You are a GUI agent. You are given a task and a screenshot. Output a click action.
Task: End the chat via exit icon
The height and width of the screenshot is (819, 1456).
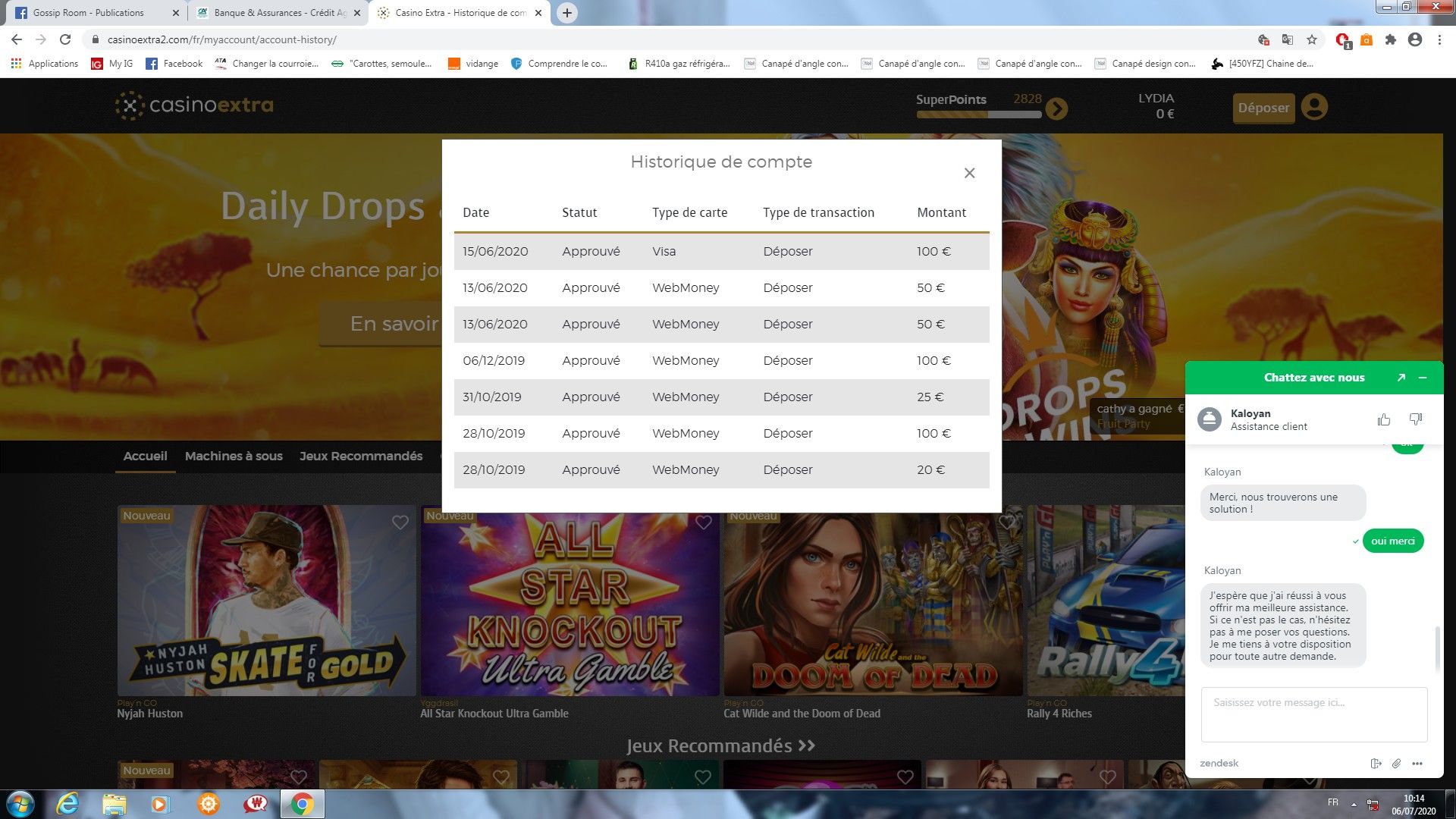pyautogui.click(x=1376, y=764)
